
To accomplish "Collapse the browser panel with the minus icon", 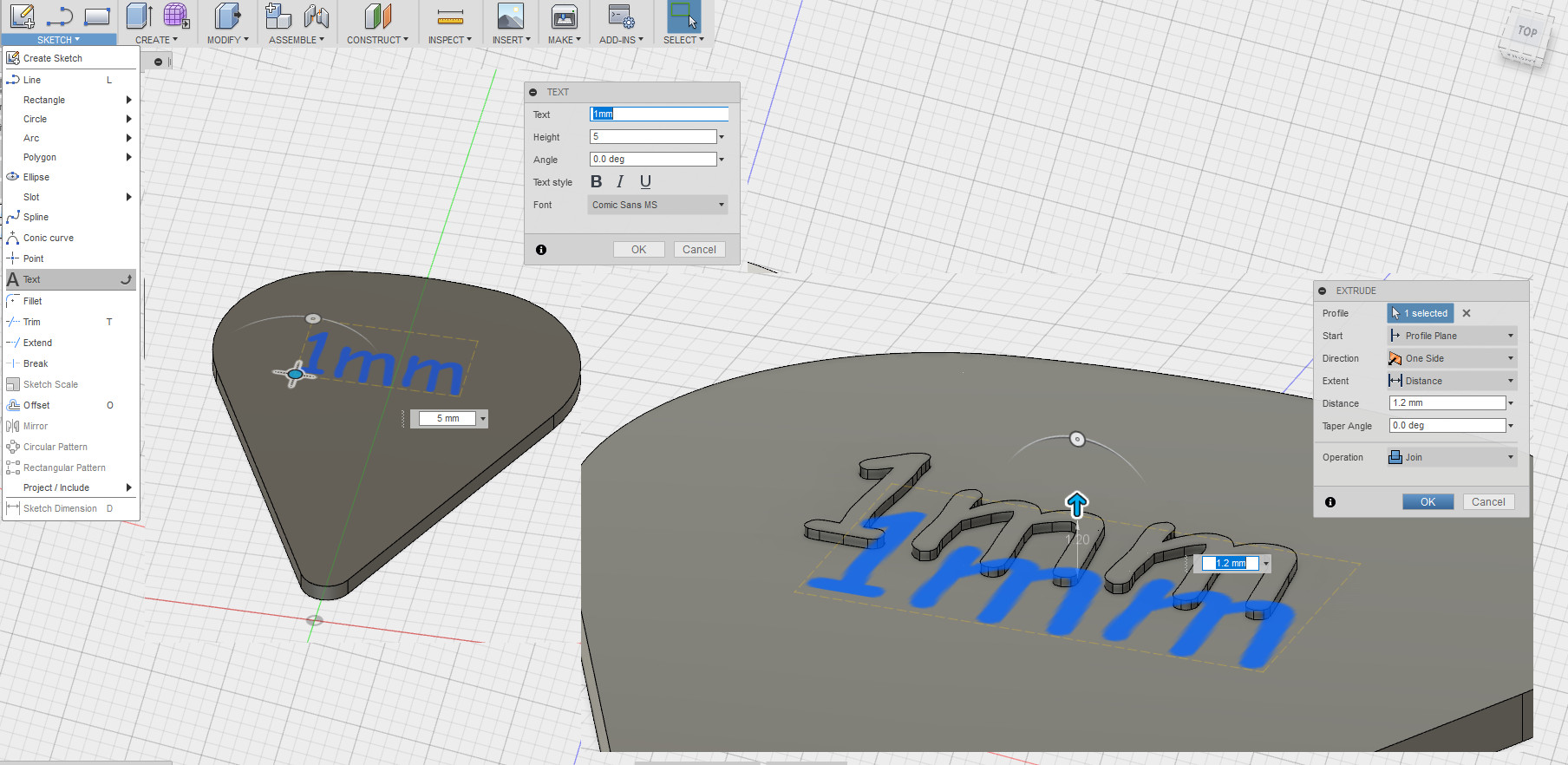I will pos(158,62).
